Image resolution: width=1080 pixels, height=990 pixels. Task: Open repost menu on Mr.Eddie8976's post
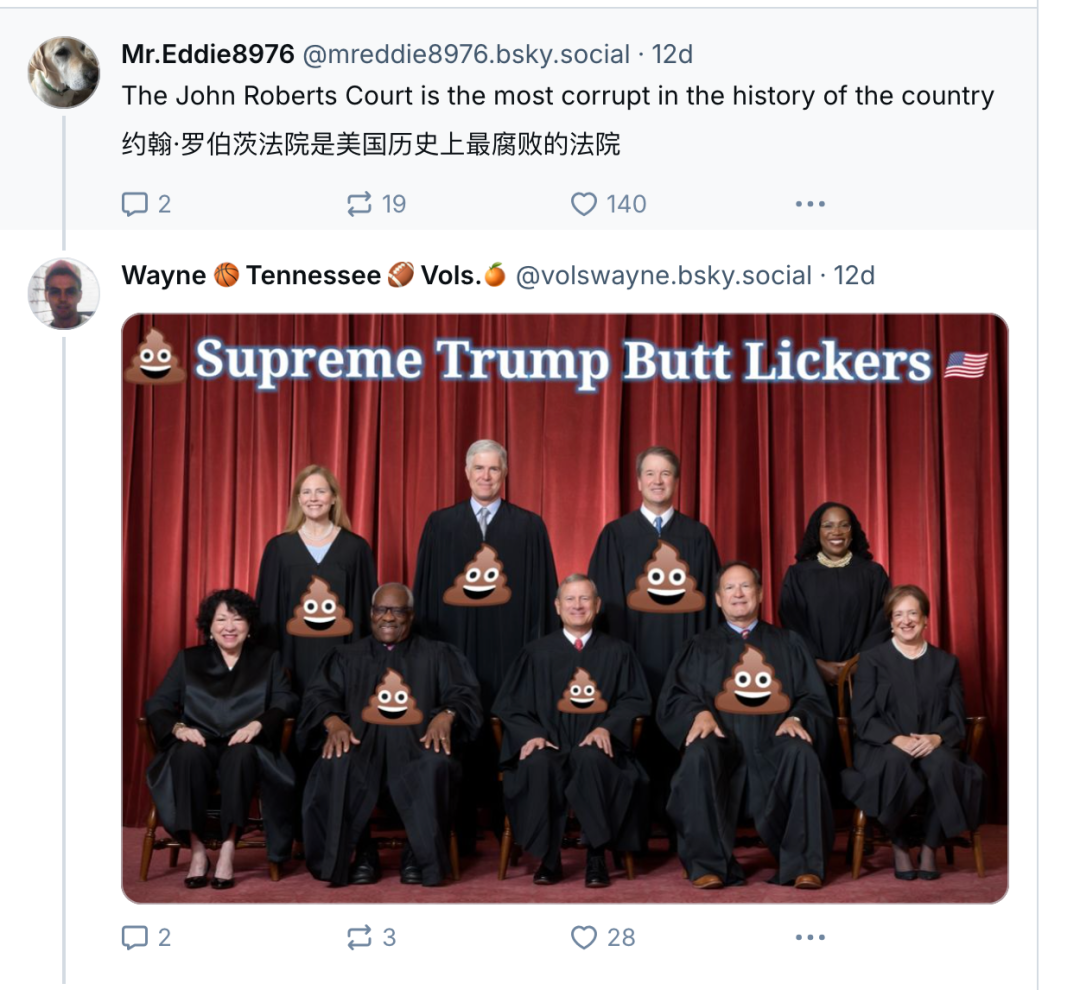[x=359, y=205]
